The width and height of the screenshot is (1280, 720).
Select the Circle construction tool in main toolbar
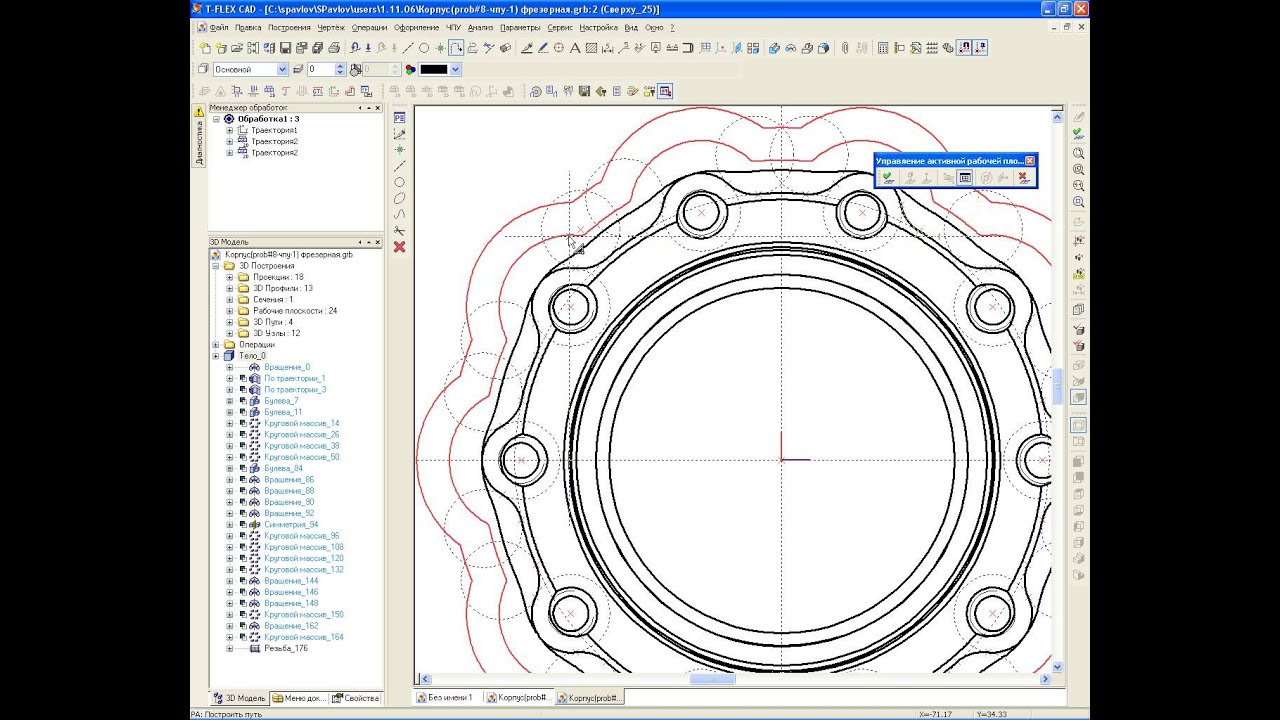pos(424,48)
